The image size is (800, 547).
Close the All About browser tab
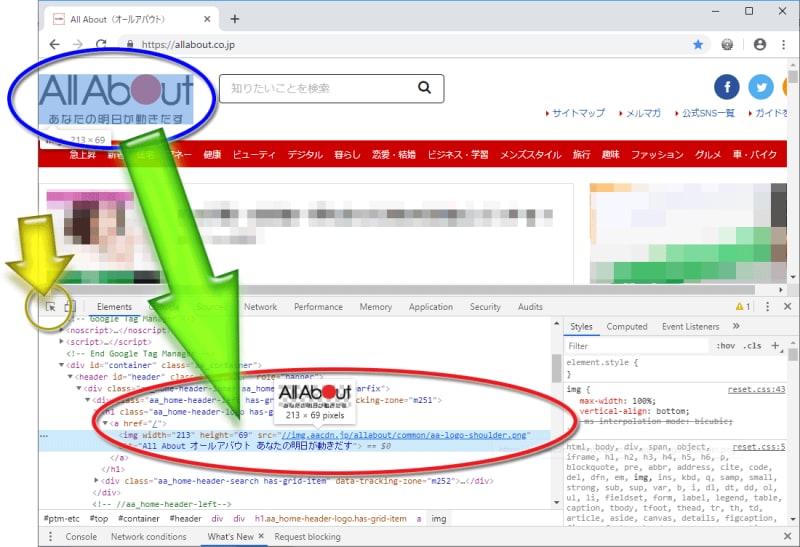point(207,19)
